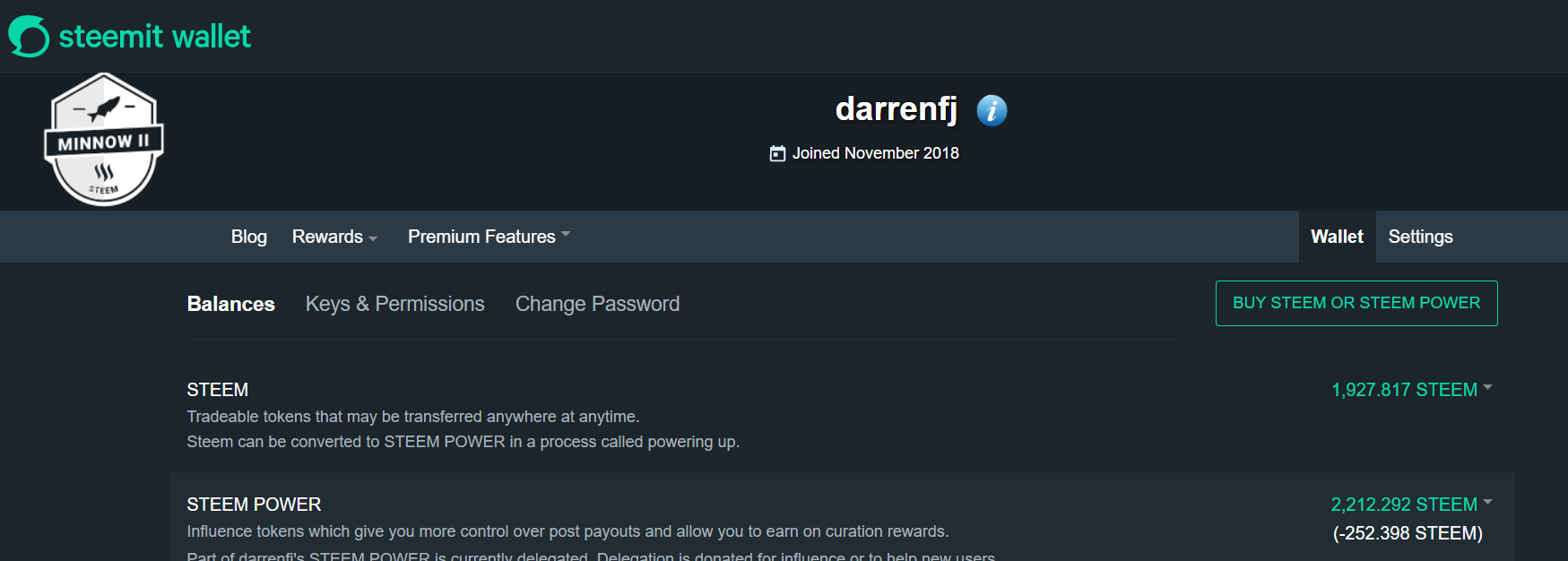The width and height of the screenshot is (1568, 561).
Task: Go to the Blog tab
Action: click(x=249, y=237)
